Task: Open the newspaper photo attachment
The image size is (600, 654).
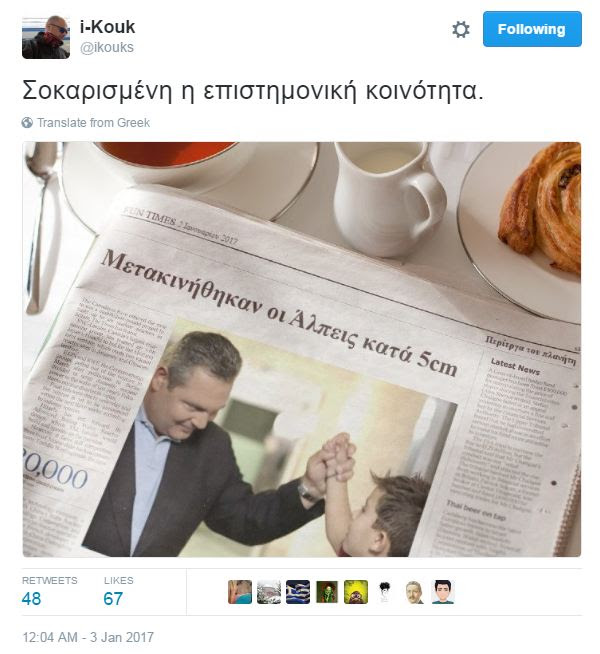Action: coord(302,350)
